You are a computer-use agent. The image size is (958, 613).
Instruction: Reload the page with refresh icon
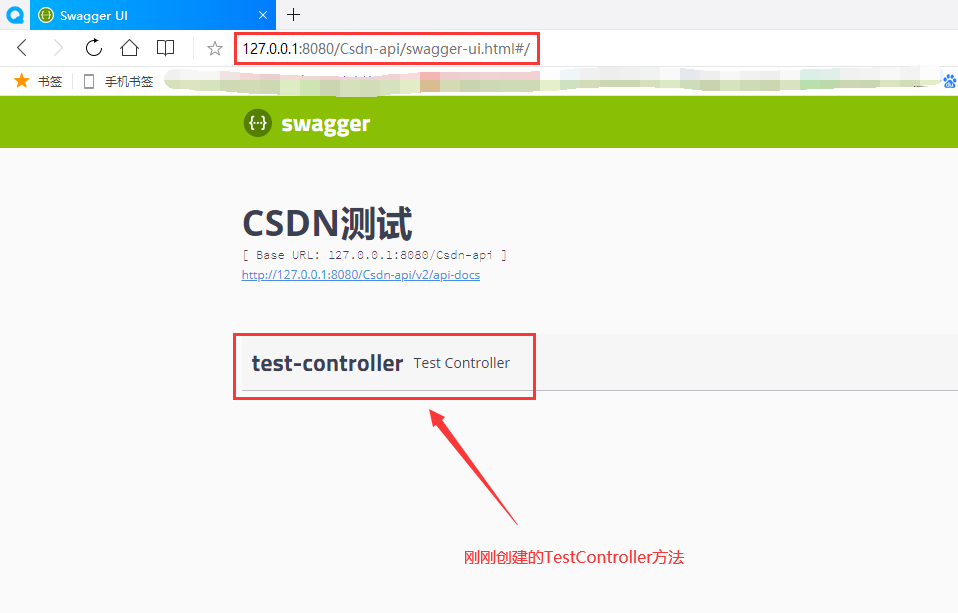pos(93,48)
